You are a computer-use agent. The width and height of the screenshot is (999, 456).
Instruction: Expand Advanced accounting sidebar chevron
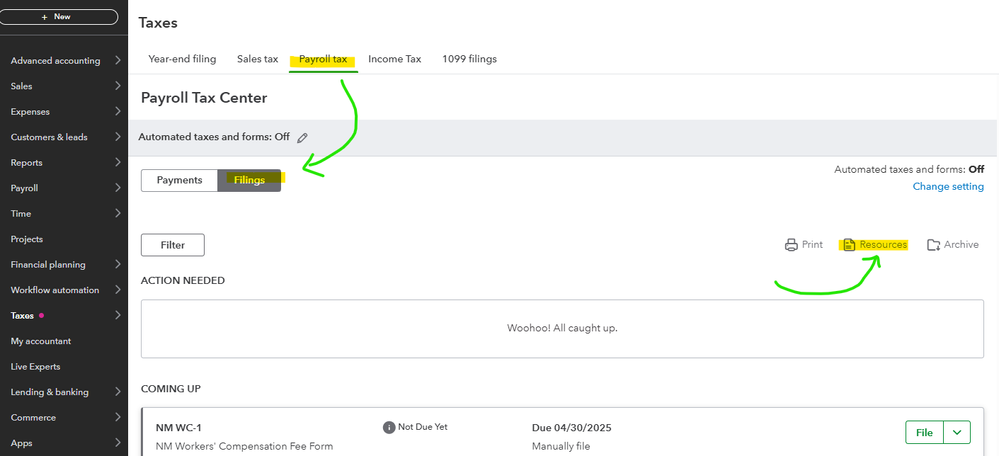click(118, 61)
